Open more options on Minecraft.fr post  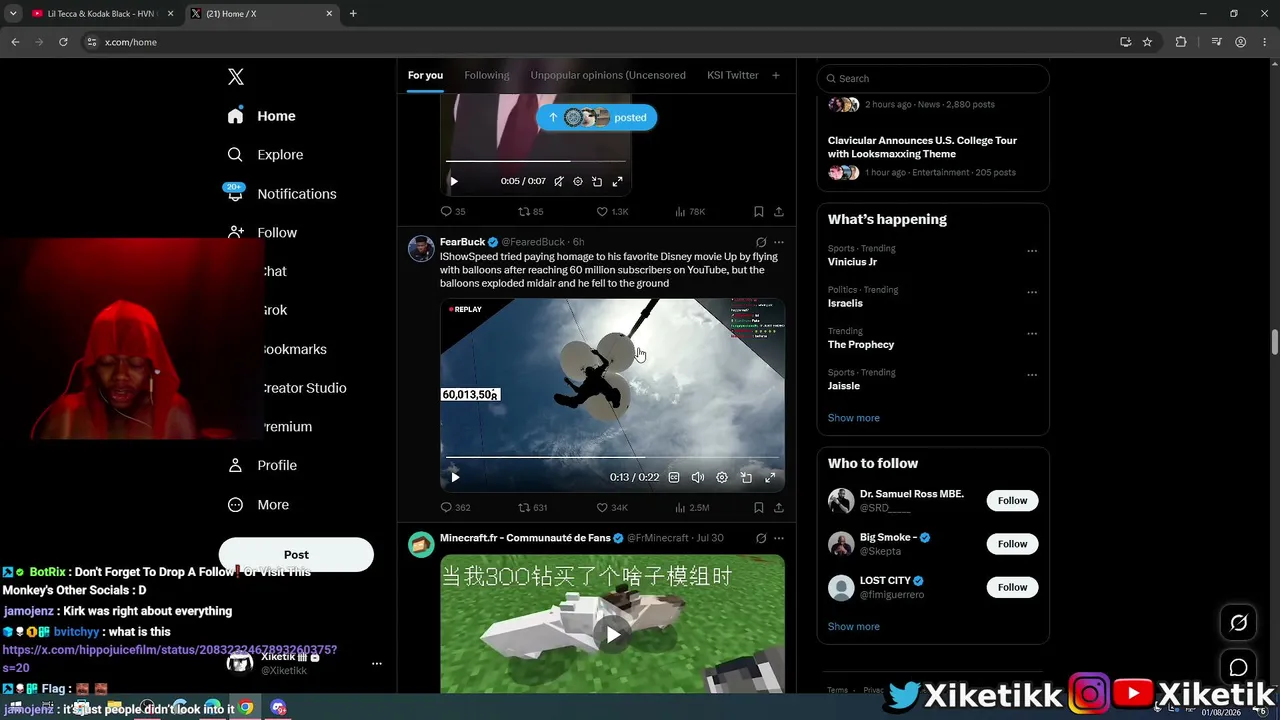(x=779, y=538)
